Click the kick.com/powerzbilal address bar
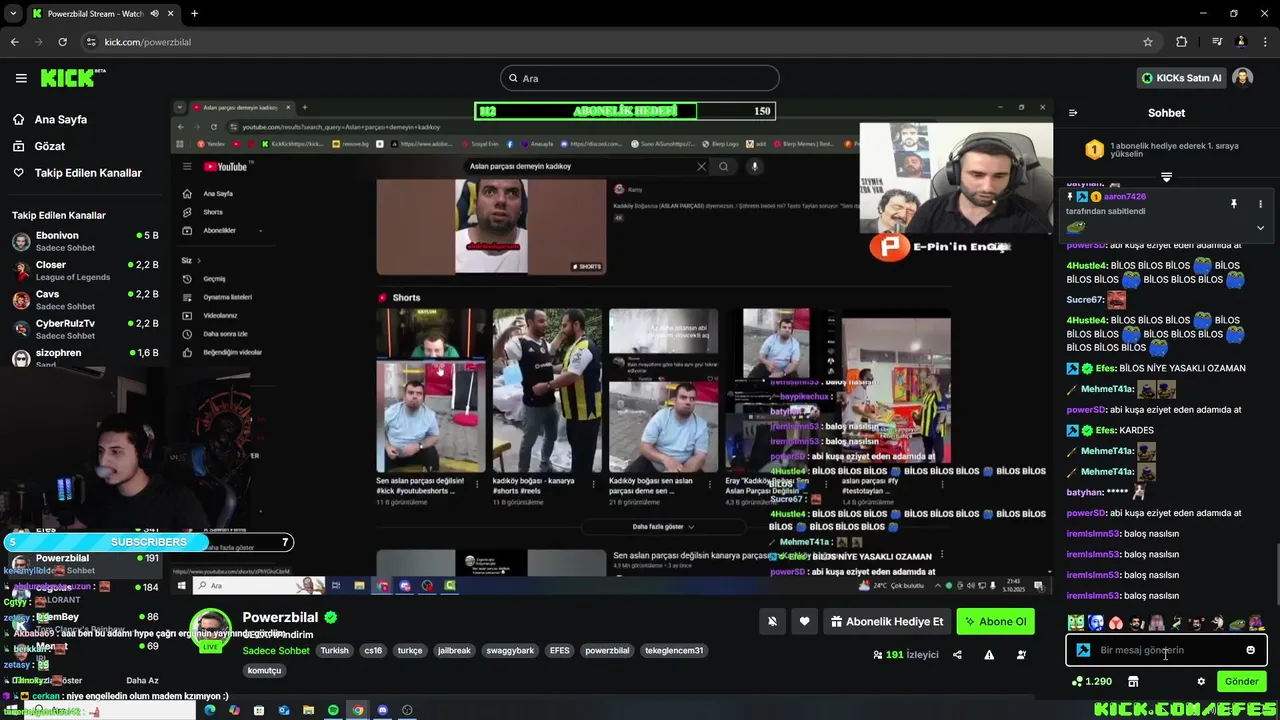 [x=620, y=42]
